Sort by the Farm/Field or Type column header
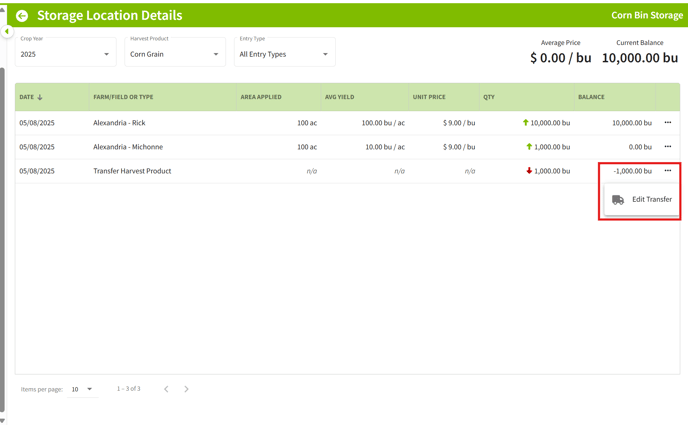The width and height of the screenshot is (688, 425). pyautogui.click(x=123, y=97)
